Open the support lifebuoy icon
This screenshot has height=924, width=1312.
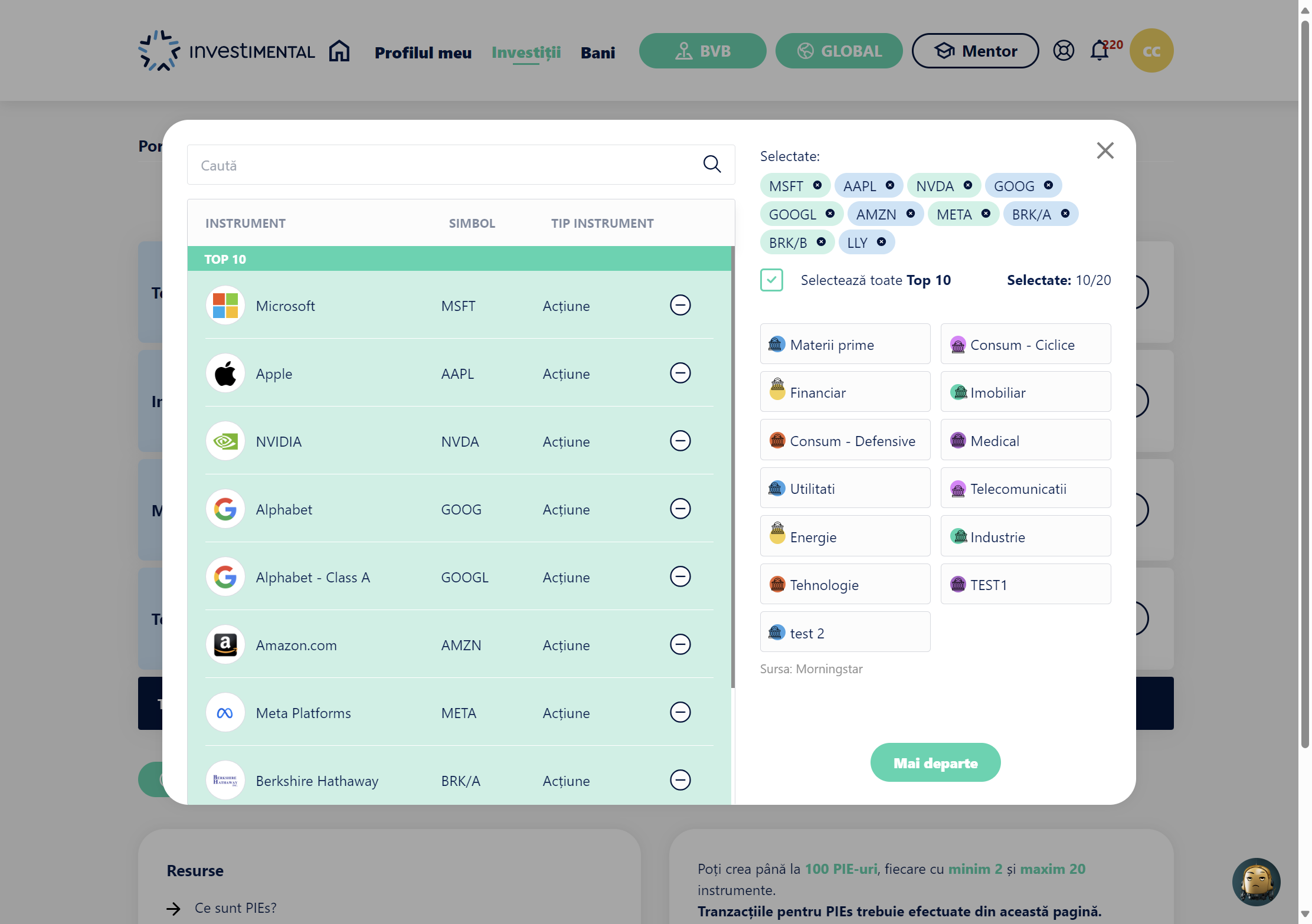(1064, 51)
